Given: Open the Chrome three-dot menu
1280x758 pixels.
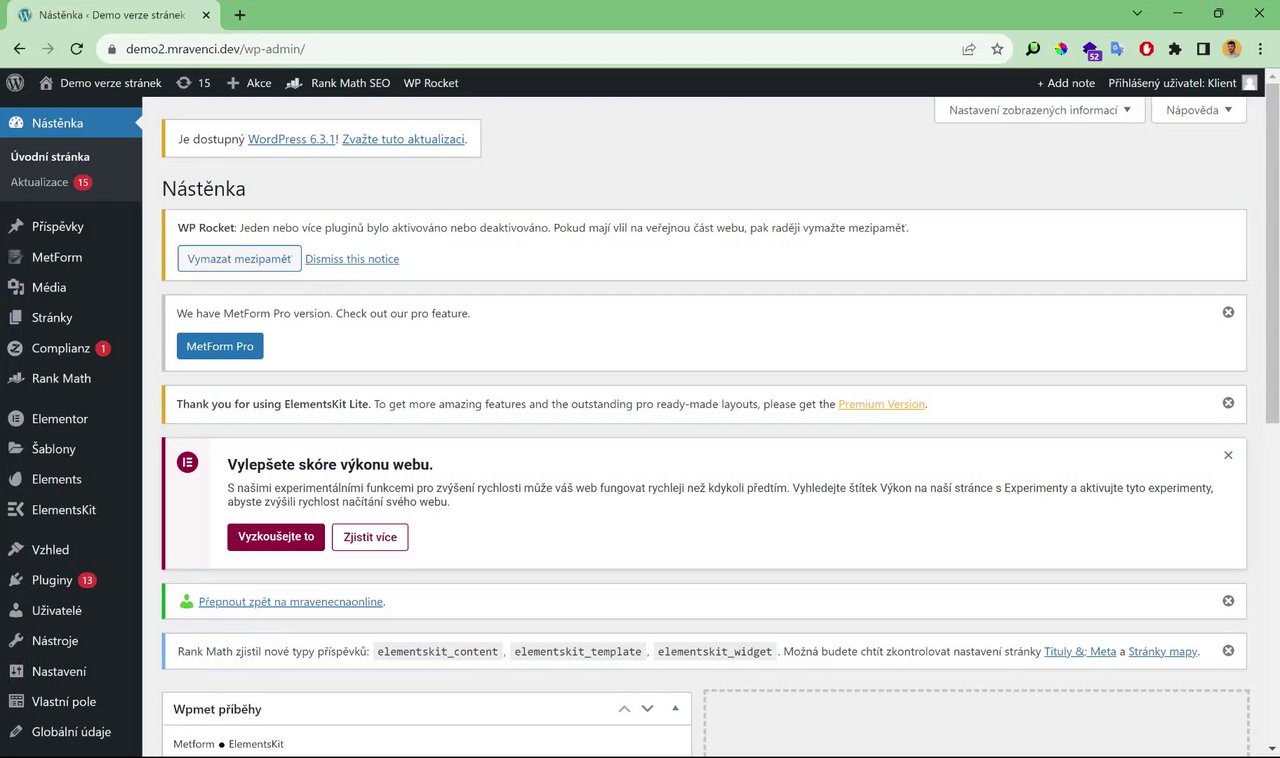Looking at the screenshot, I should [1260, 49].
